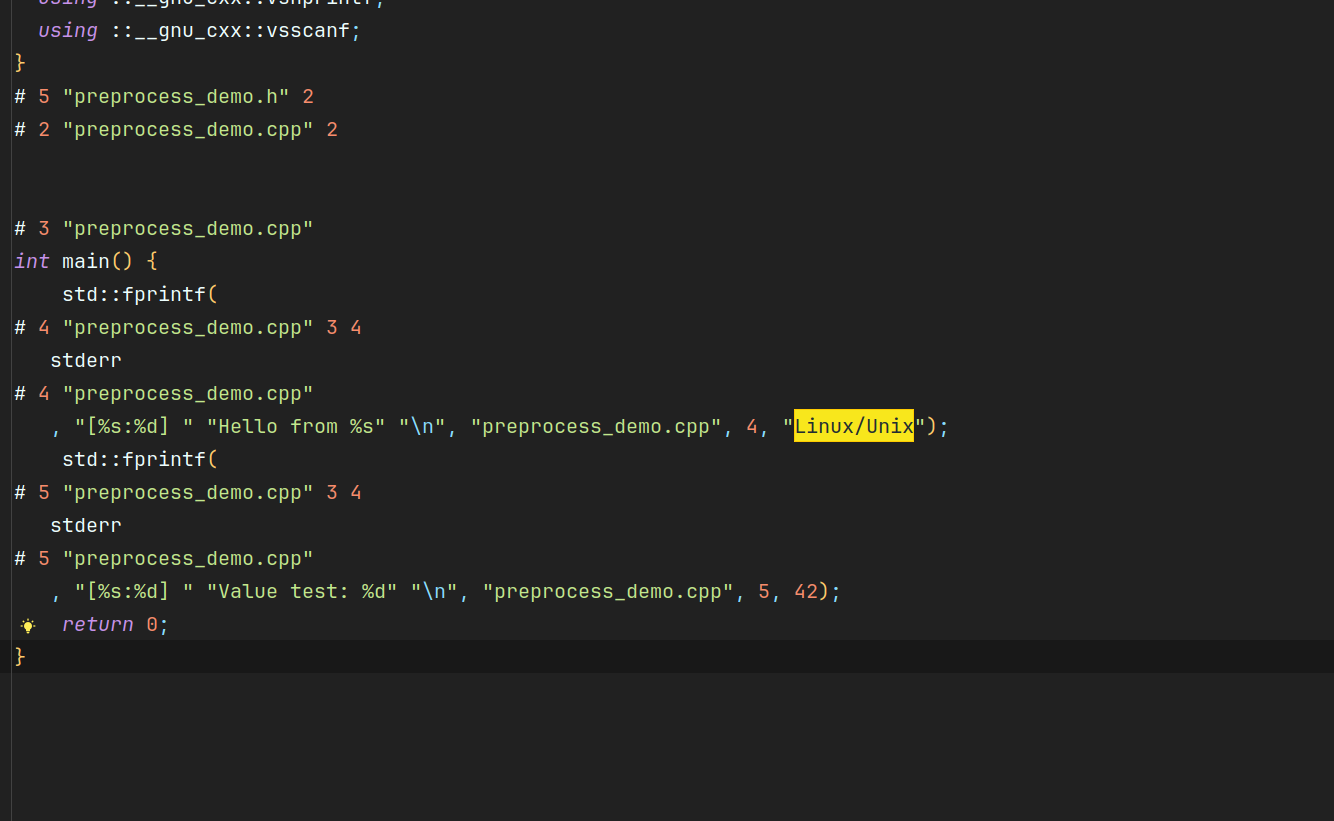Click the main function name
The image size is (1334, 821).
[86, 262]
